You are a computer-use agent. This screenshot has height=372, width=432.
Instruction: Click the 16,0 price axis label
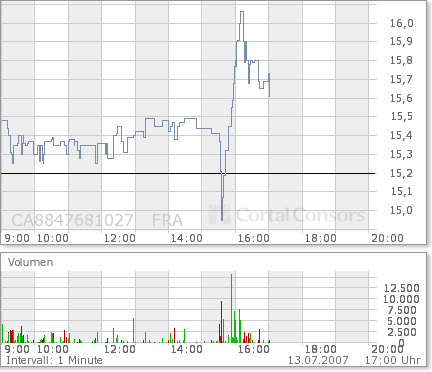402,23
